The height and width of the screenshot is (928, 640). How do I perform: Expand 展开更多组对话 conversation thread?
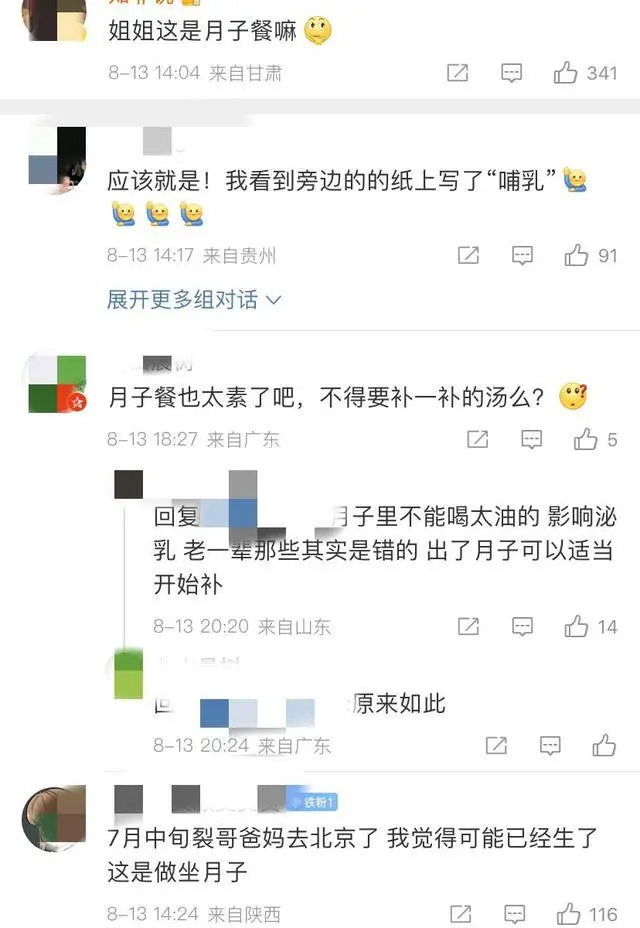point(194,299)
